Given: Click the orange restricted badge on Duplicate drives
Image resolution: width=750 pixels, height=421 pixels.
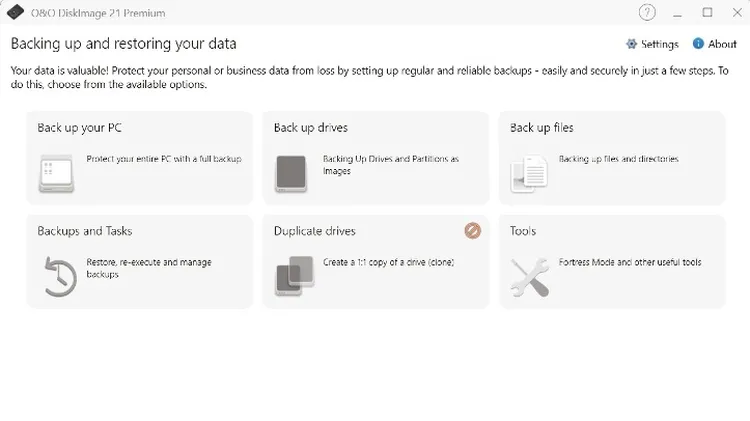Looking at the screenshot, I should pyautogui.click(x=473, y=231).
